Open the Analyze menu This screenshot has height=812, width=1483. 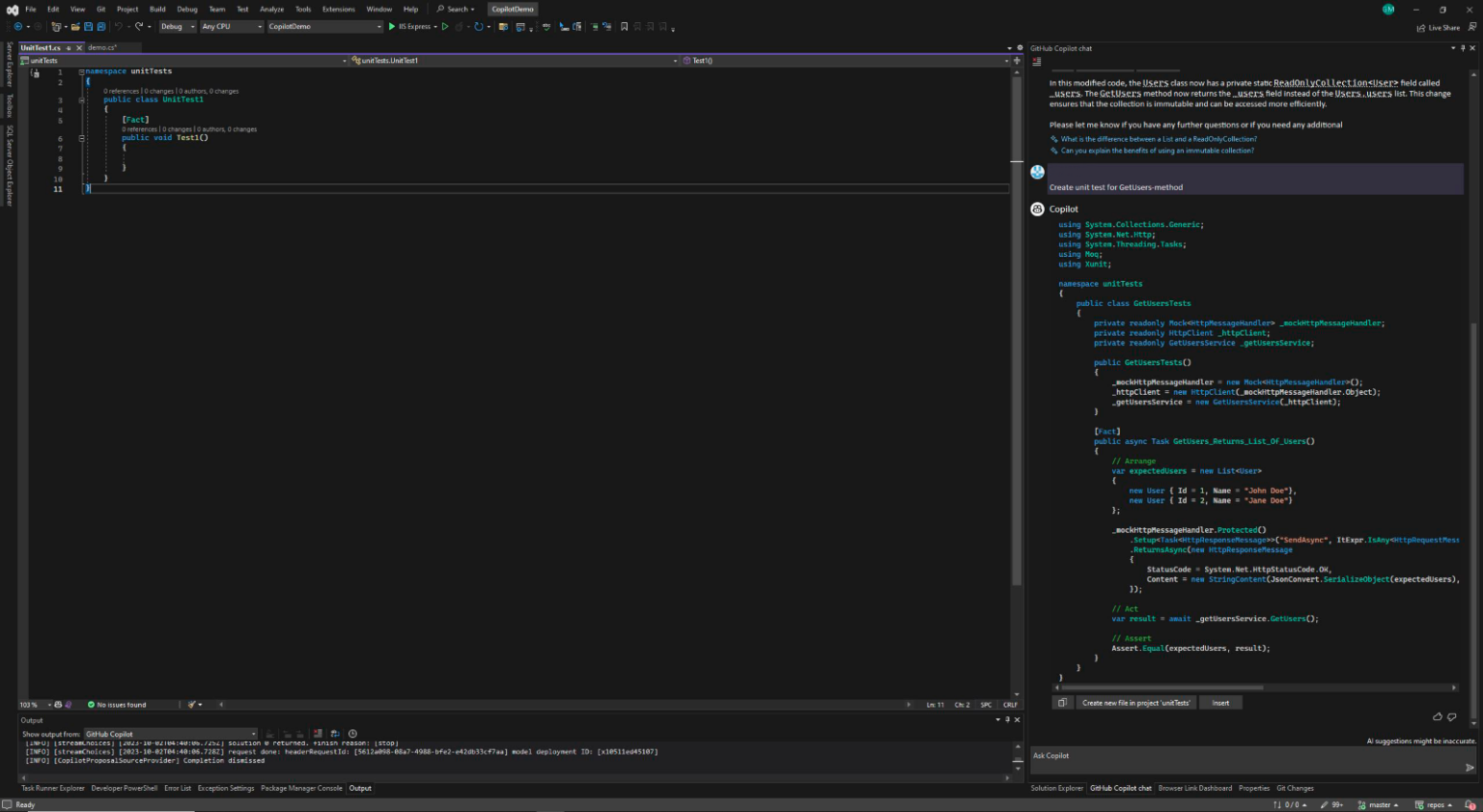[x=272, y=9]
